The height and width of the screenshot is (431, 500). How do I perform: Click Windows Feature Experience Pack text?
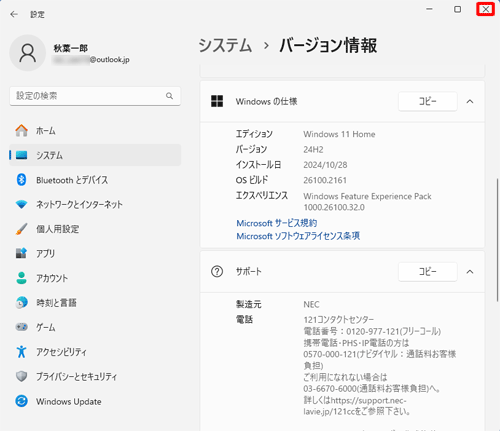coord(367,196)
